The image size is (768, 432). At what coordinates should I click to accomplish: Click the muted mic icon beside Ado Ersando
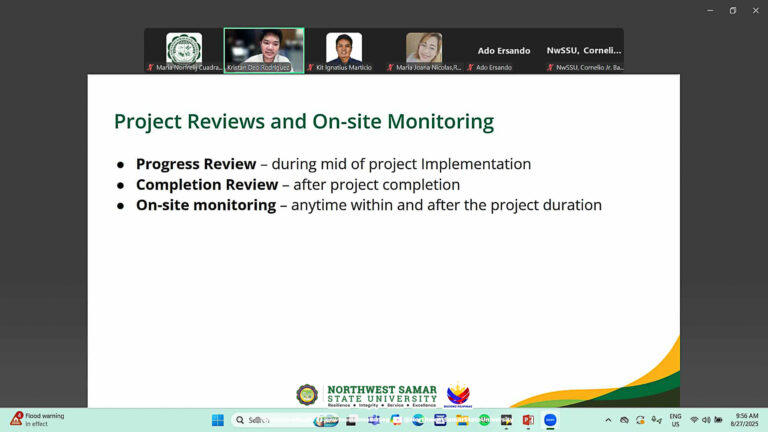click(470, 68)
